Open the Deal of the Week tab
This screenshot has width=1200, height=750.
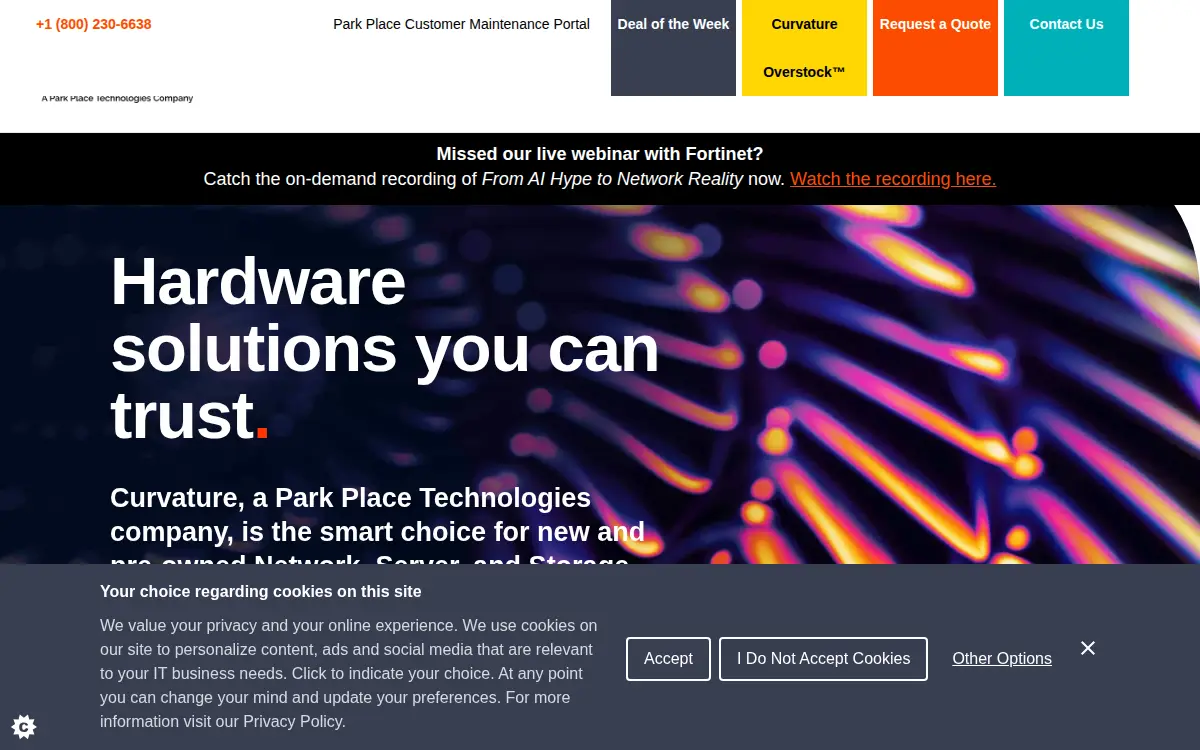coord(673,48)
